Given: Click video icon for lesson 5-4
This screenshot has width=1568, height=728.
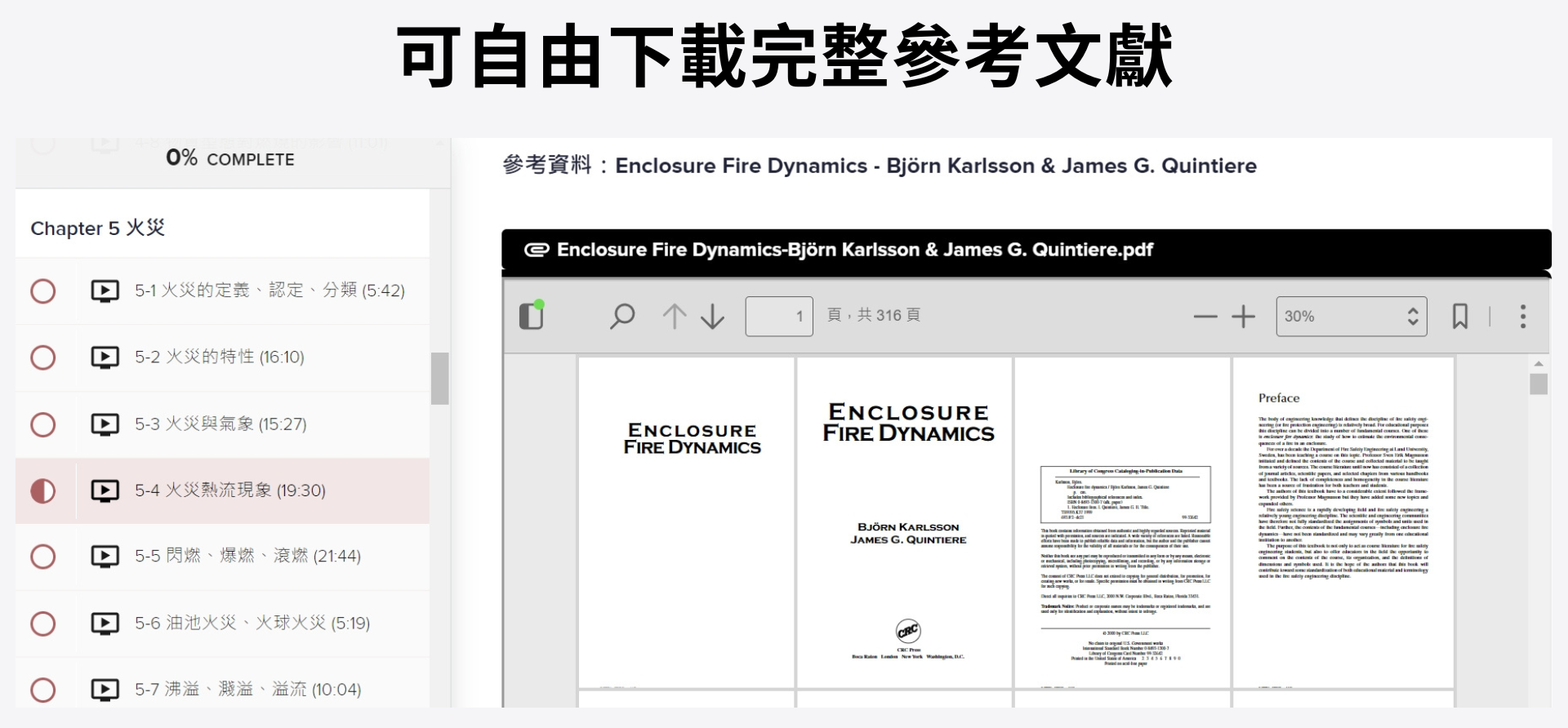Looking at the screenshot, I should pyautogui.click(x=105, y=491).
